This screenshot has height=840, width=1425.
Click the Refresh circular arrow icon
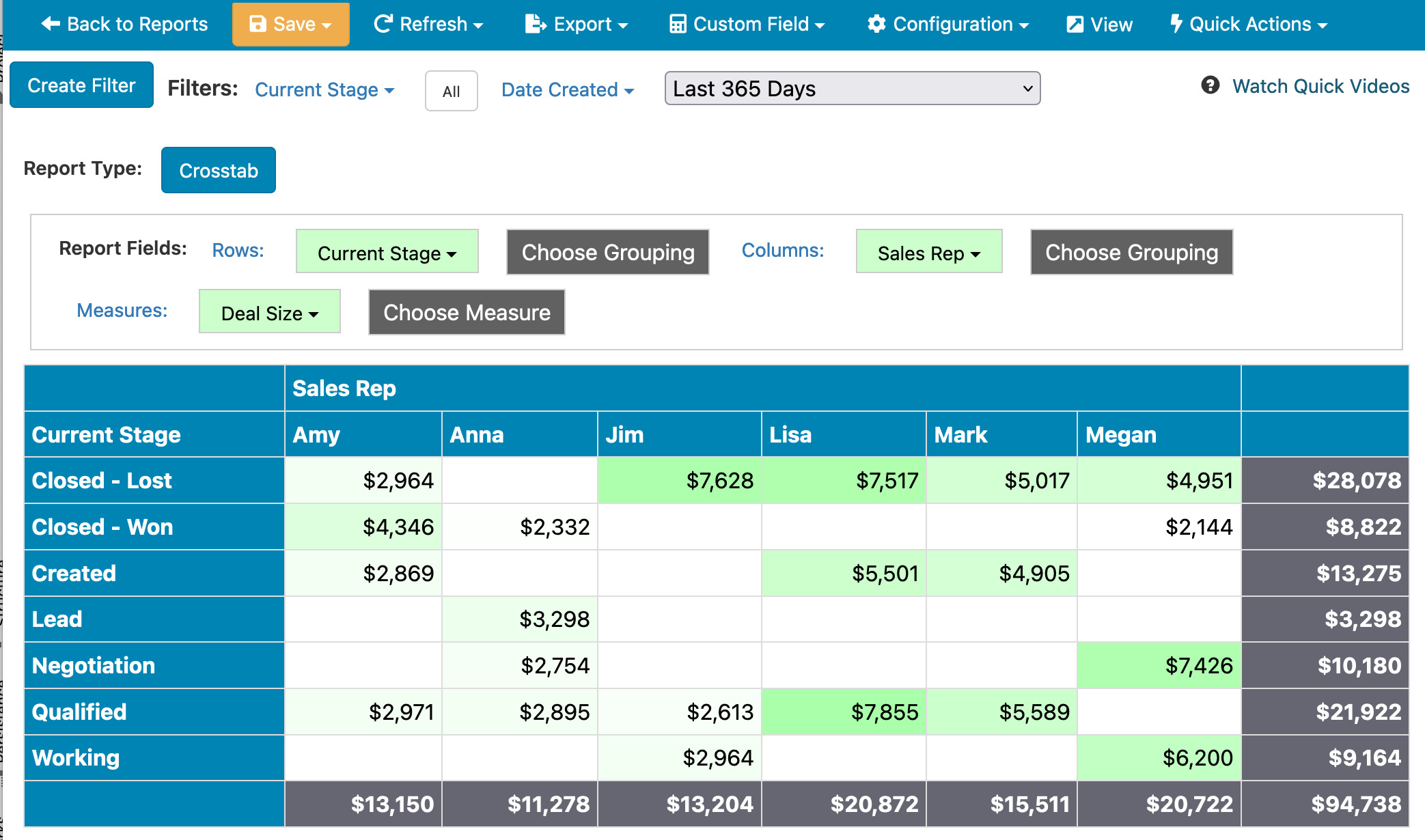coord(383,24)
